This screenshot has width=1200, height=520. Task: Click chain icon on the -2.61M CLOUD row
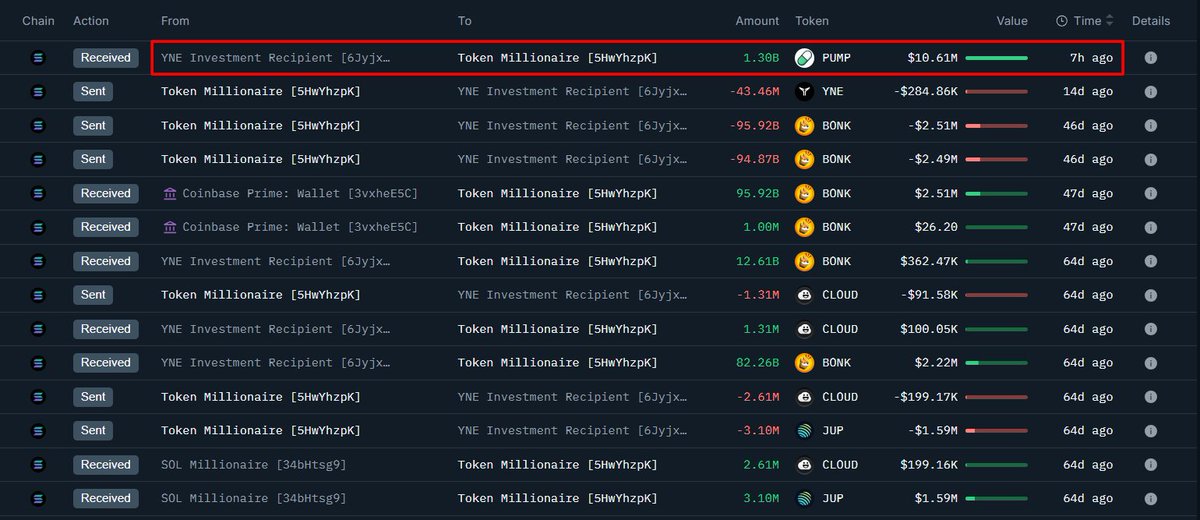coord(39,397)
